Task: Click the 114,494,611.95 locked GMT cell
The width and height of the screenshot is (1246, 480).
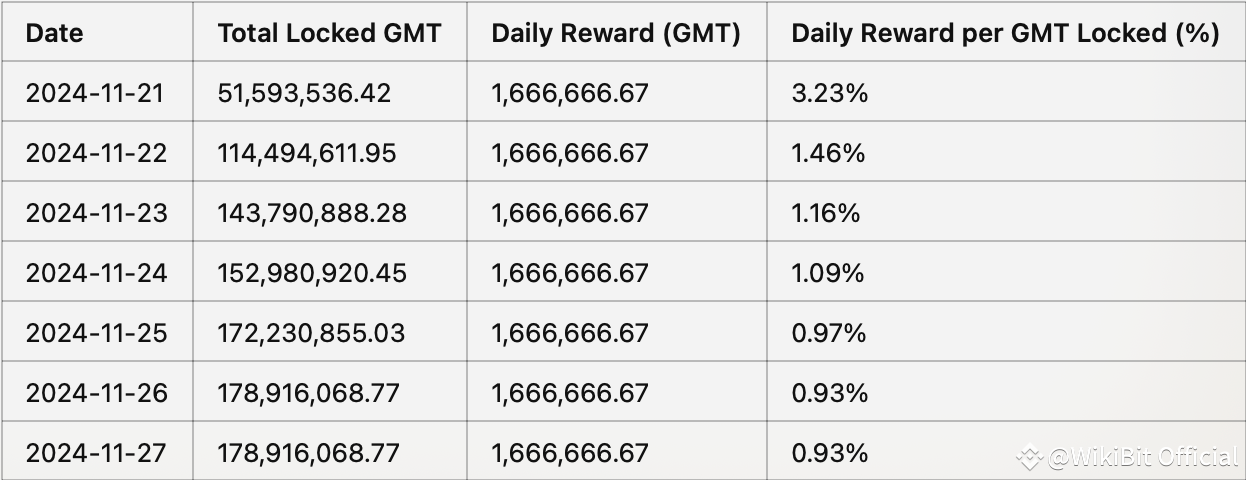Action: click(x=307, y=153)
